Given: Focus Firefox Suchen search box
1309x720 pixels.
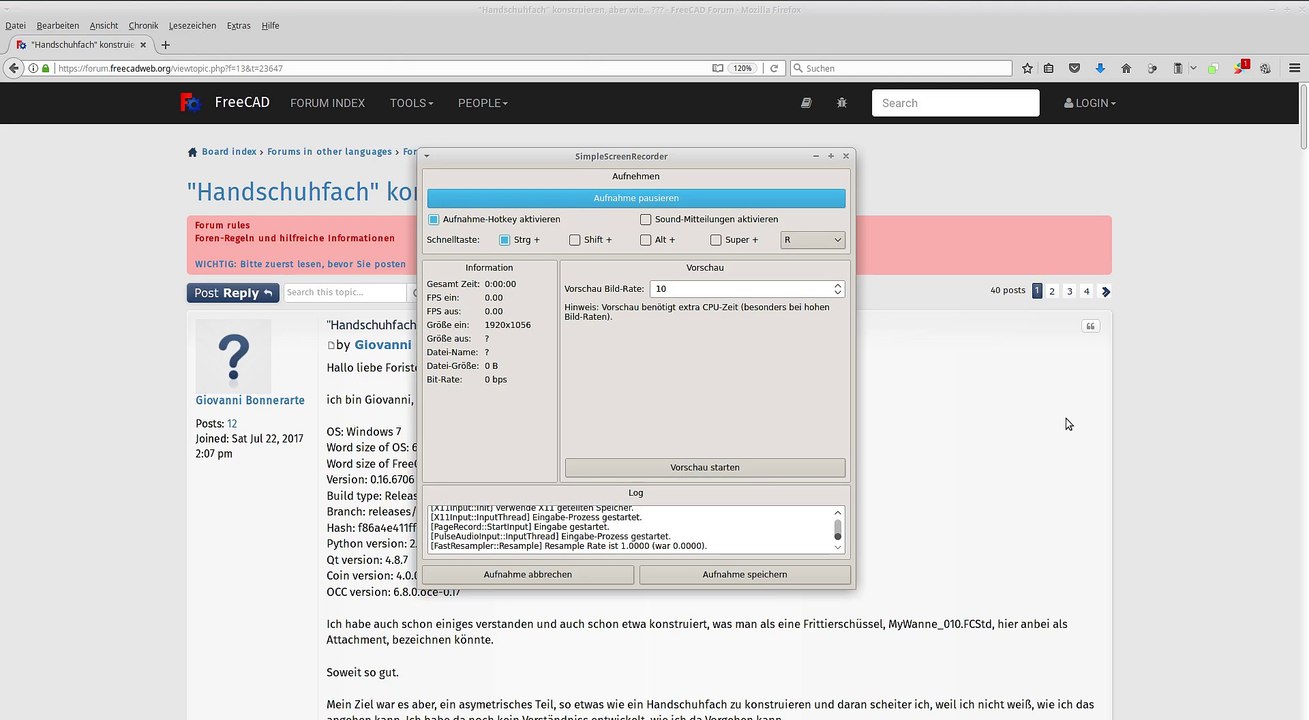Looking at the screenshot, I should click(901, 68).
